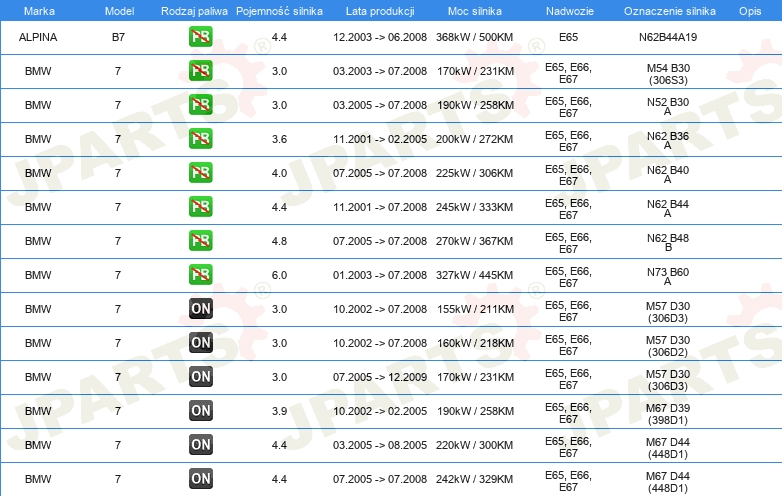Click the 3.6 engine capacity cell
782x496 pixels.
(279, 139)
